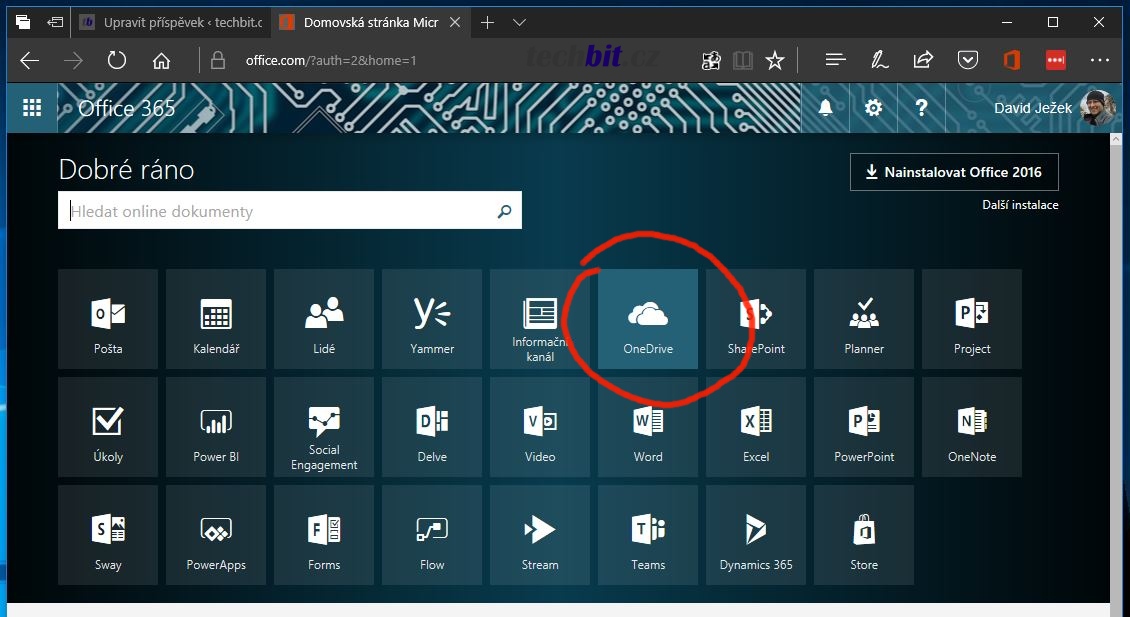The image size is (1130, 617).
Task: Open the Planner tile
Action: pyautogui.click(x=864, y=319)
